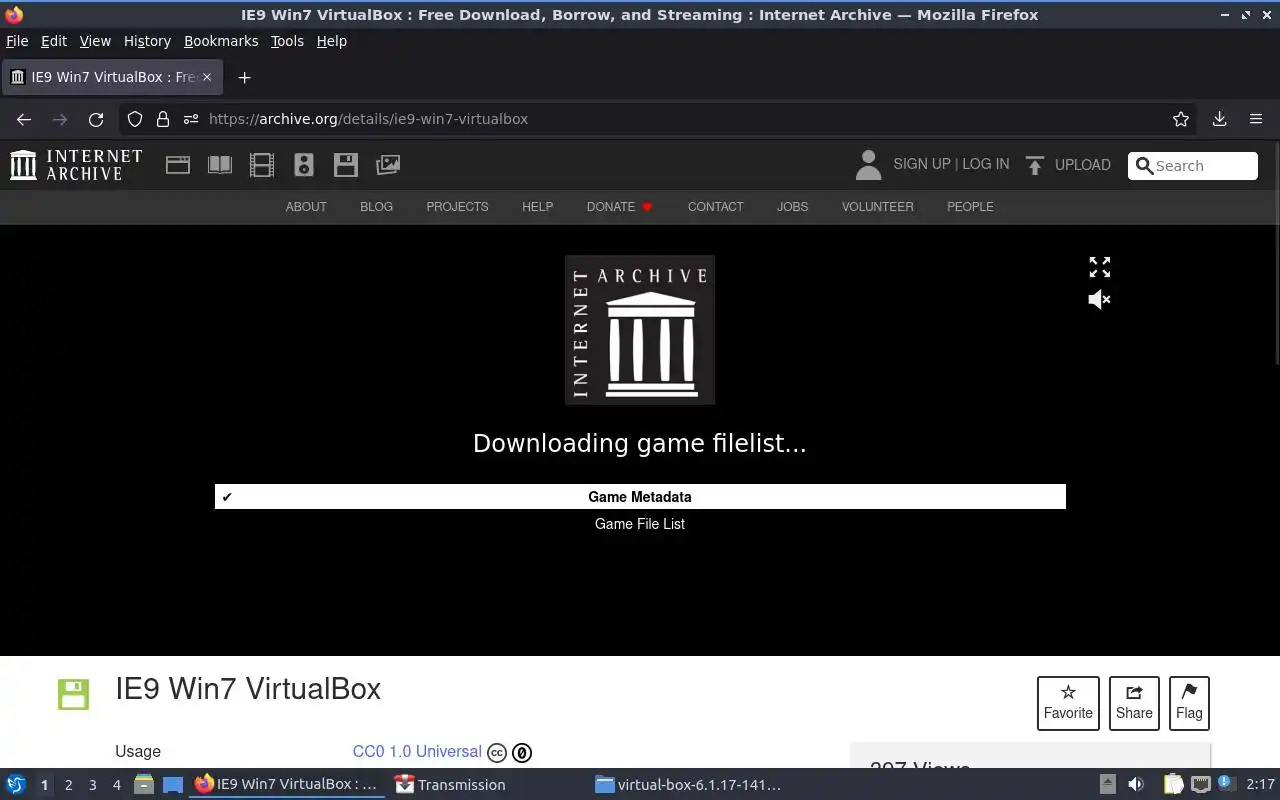Viewport: 1280px width, 800px height.
Task: Click the network icon in system tray
Action: 1200,785
